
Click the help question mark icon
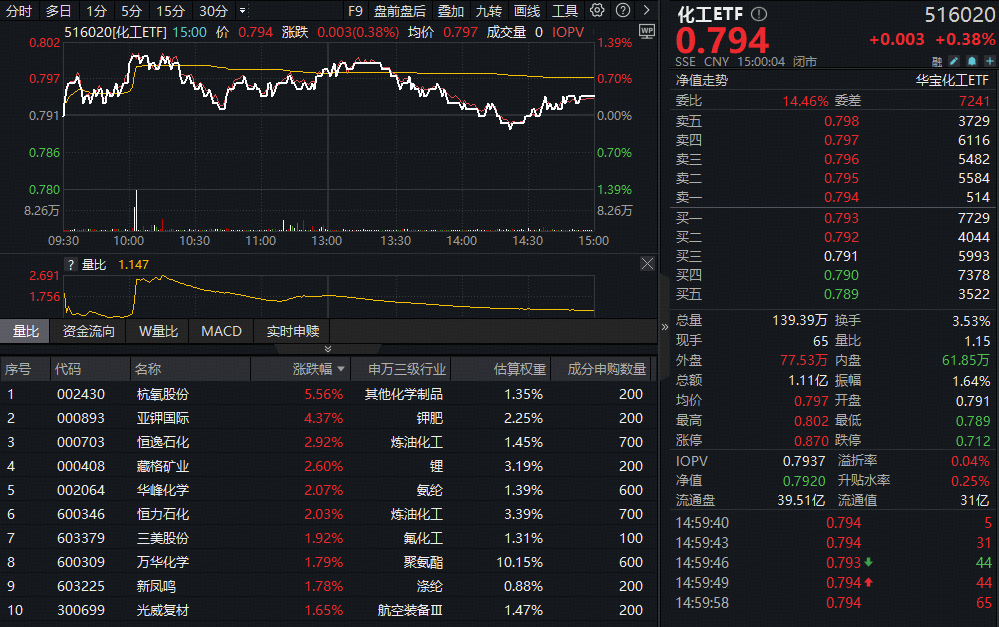pos(623,11)
